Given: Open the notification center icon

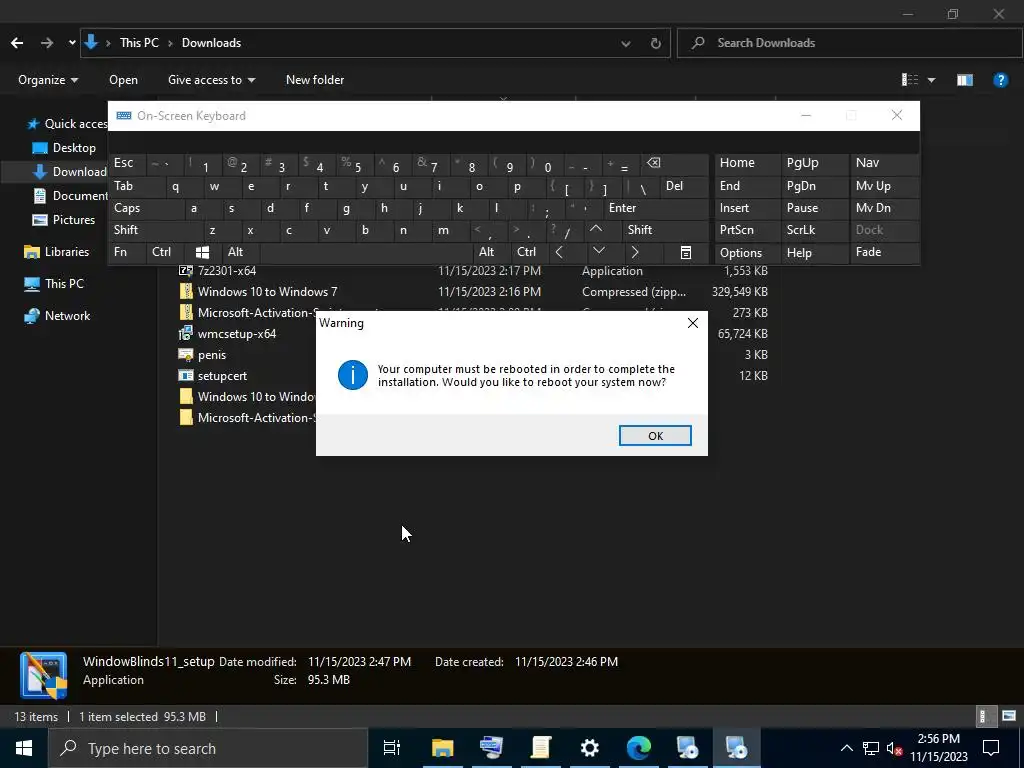Looking at the screenshot, I should point(991,748).
